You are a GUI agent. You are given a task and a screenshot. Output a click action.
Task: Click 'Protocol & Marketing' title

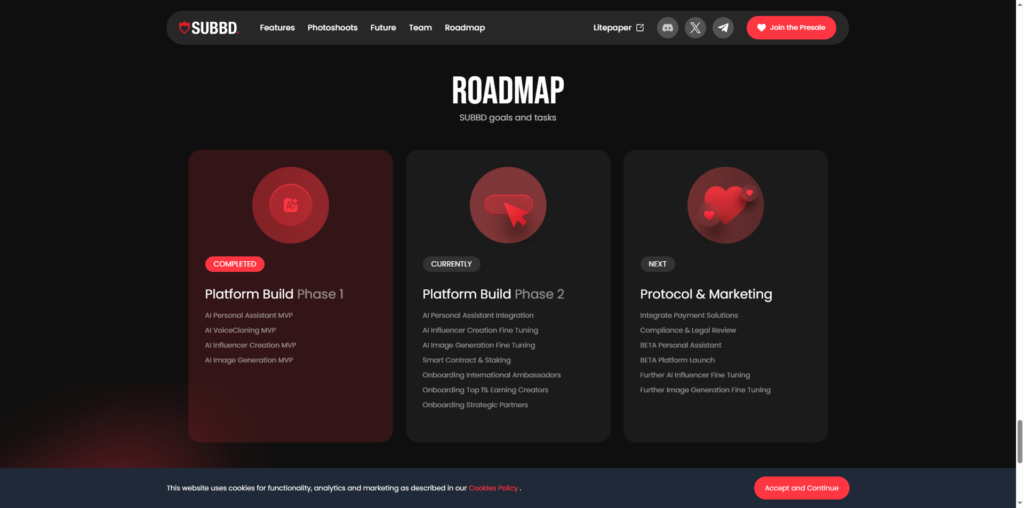pyautogui.click(x=706, y=294)
